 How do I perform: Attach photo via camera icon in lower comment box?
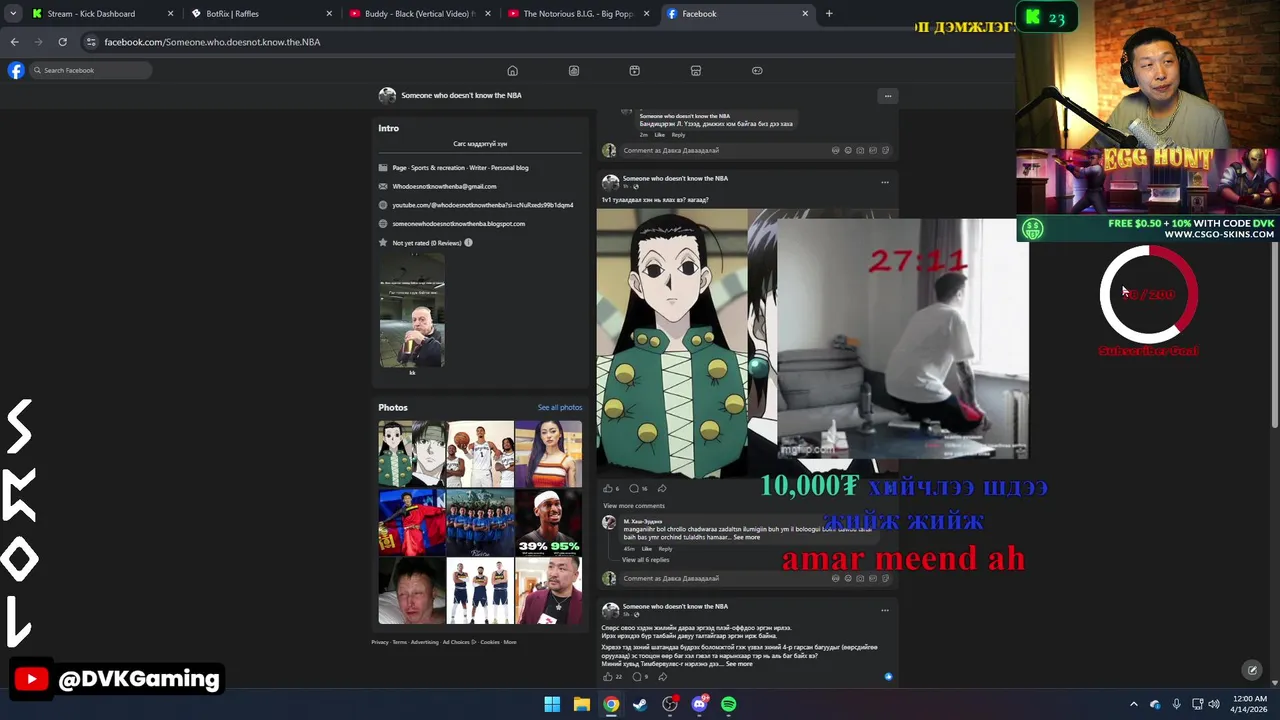tap(860, 578)
